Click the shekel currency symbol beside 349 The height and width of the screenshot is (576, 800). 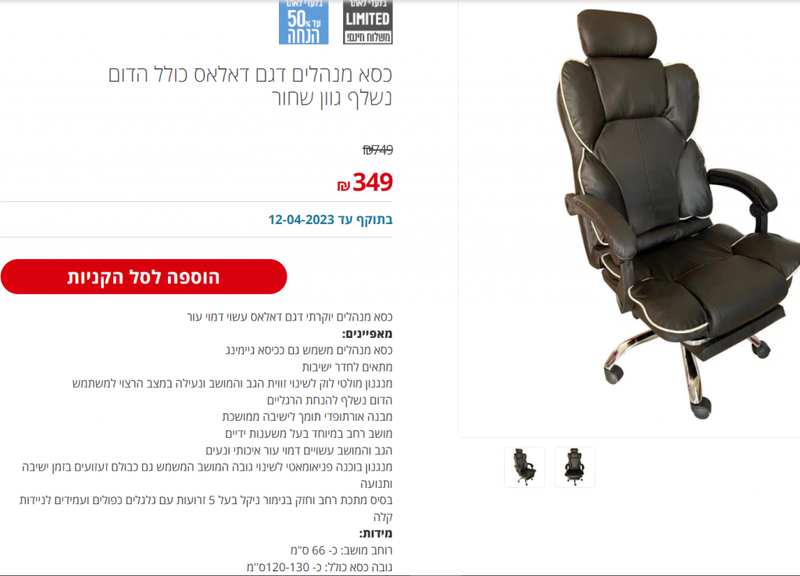coord(343,186)
